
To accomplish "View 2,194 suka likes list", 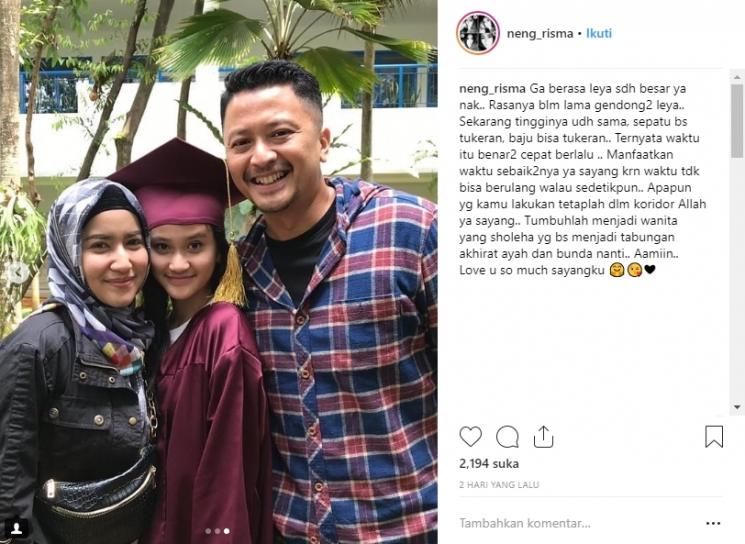I will click(x=489, y=464).
